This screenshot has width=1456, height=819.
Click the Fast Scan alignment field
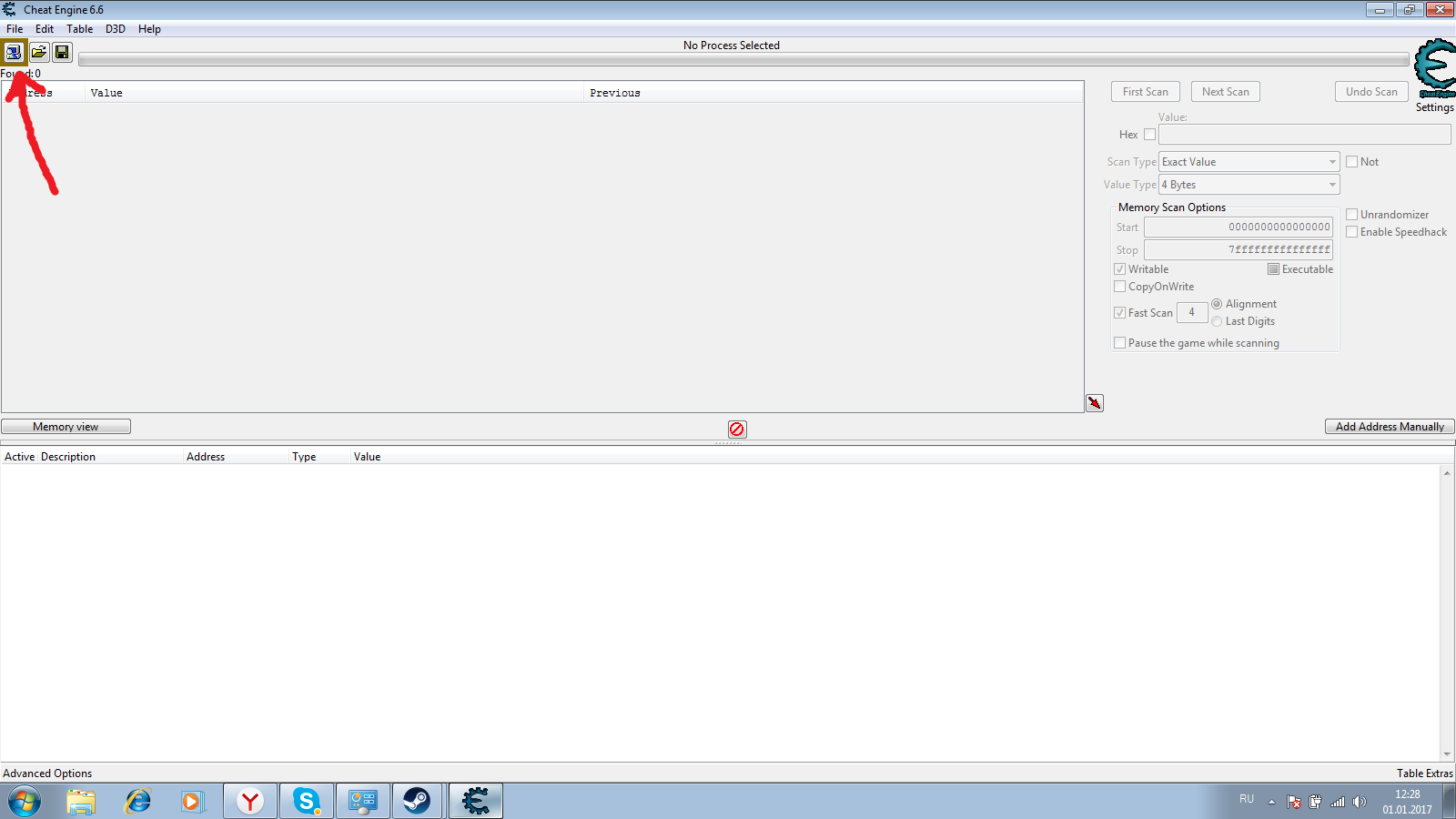[x=1192, y=313]
